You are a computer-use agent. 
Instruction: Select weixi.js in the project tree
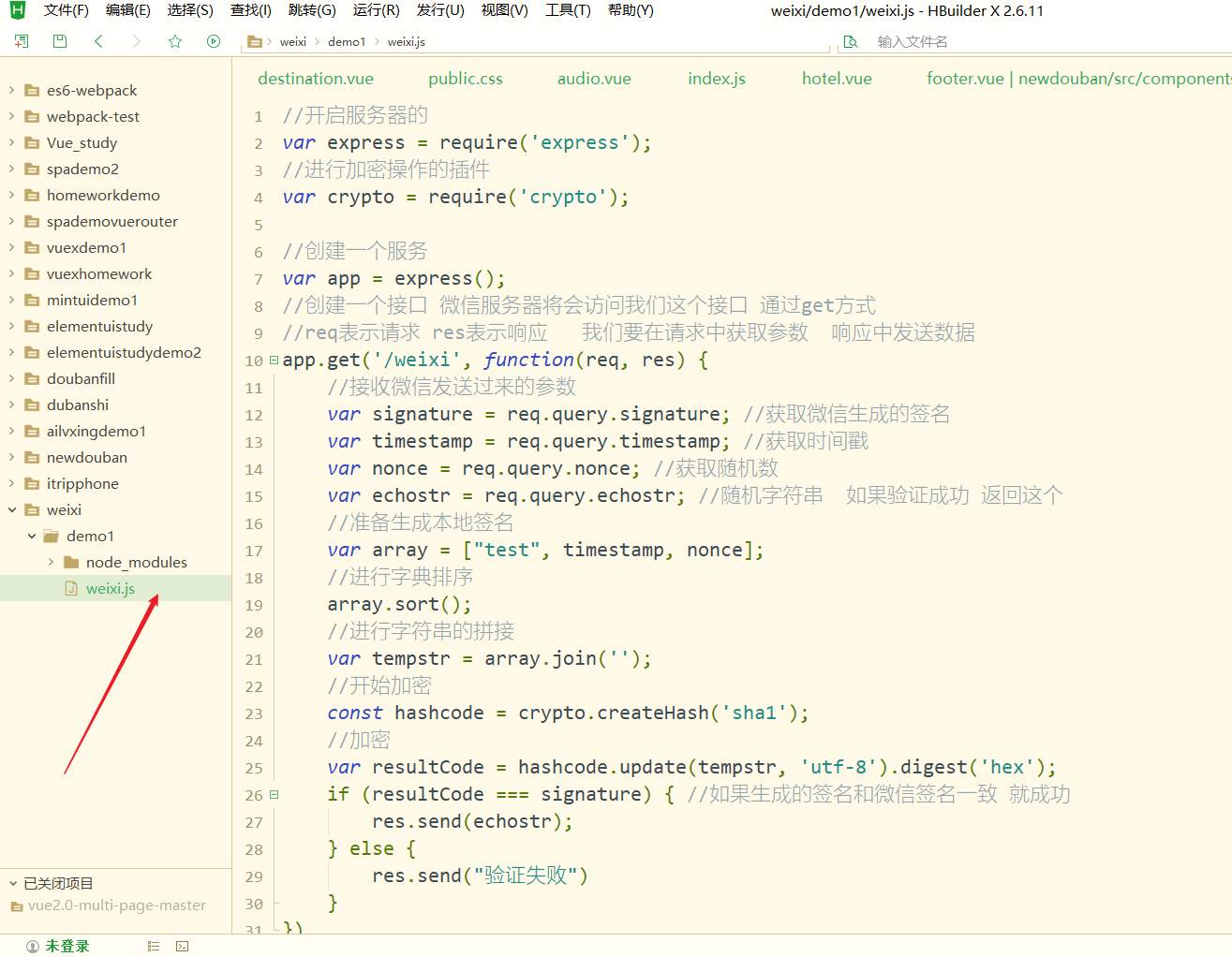click(x=111, y=589)
